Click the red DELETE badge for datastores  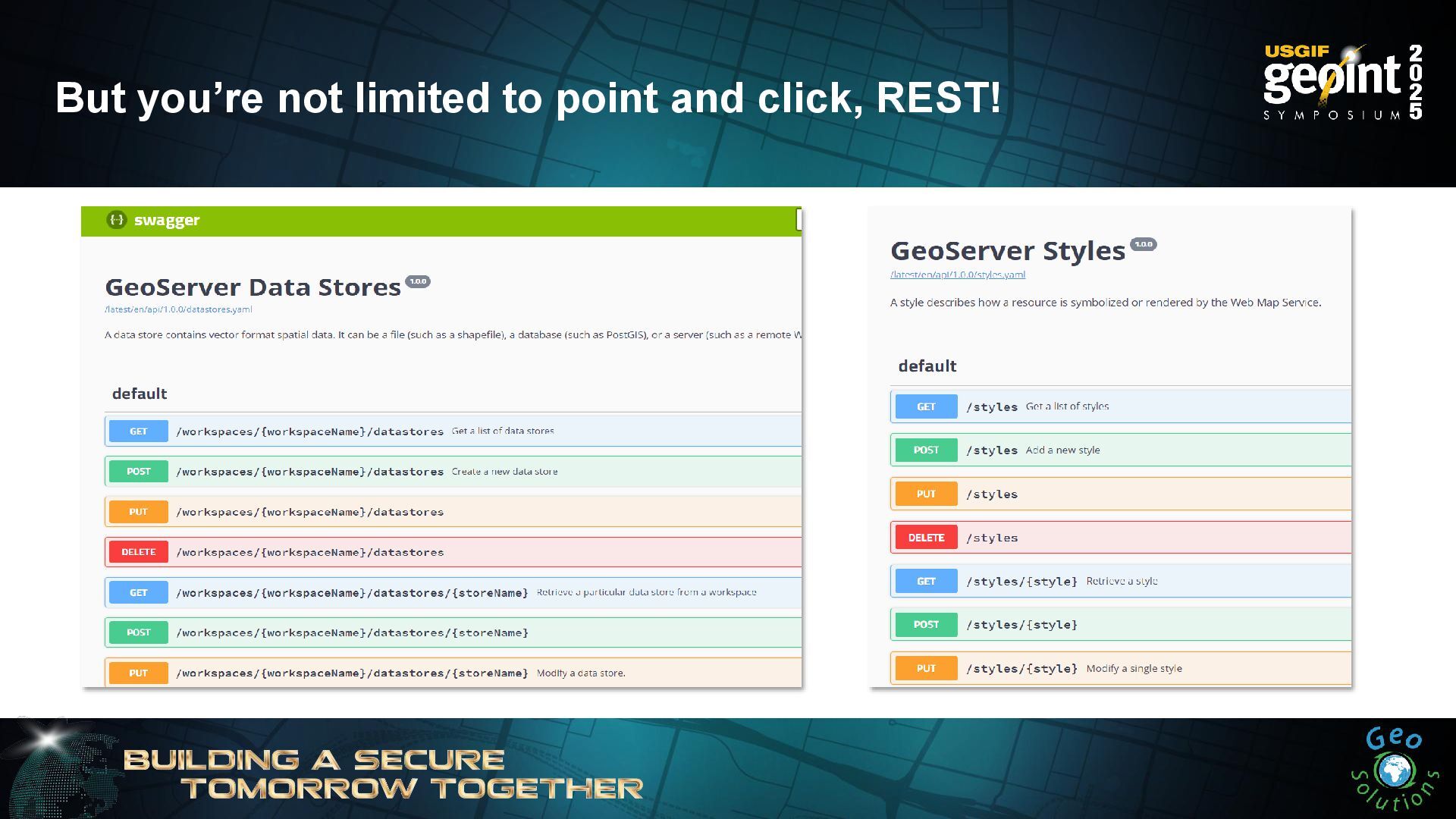(138, 552)
